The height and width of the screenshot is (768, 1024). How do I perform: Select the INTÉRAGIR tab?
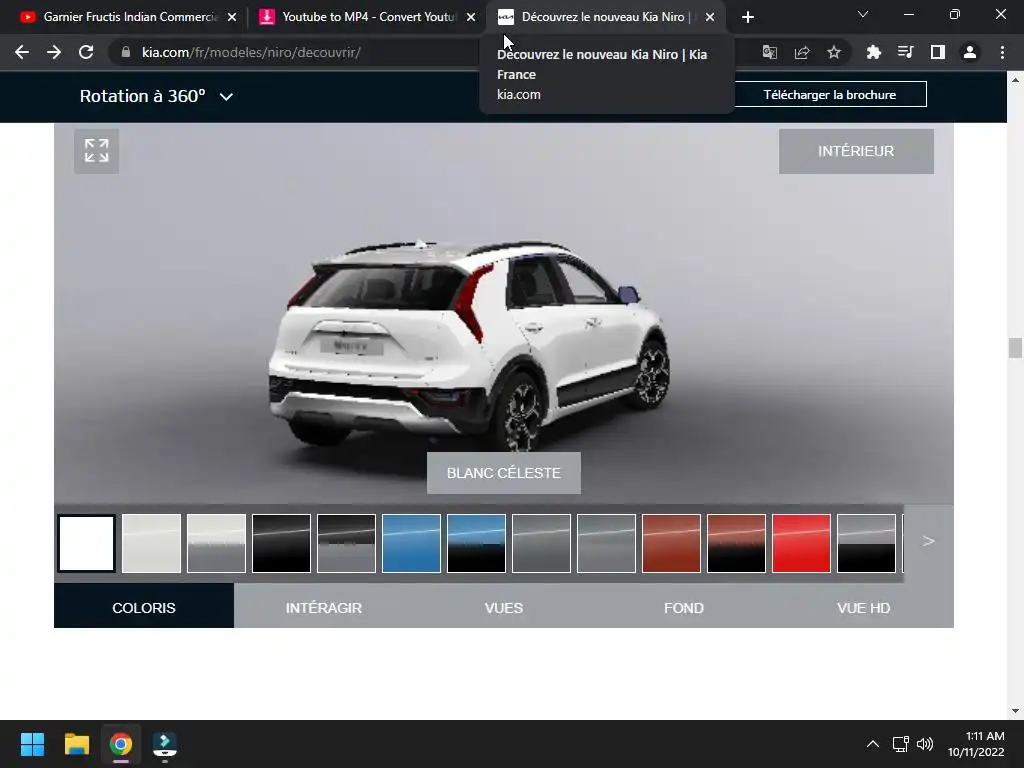point(323,607)
